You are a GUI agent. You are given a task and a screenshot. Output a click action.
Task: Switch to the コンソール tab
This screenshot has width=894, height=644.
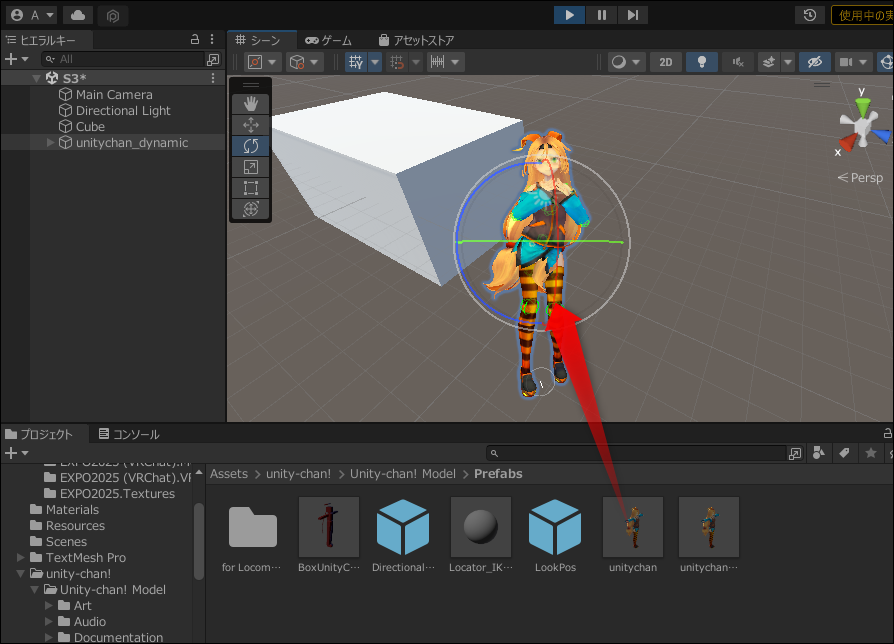[129, 434]
